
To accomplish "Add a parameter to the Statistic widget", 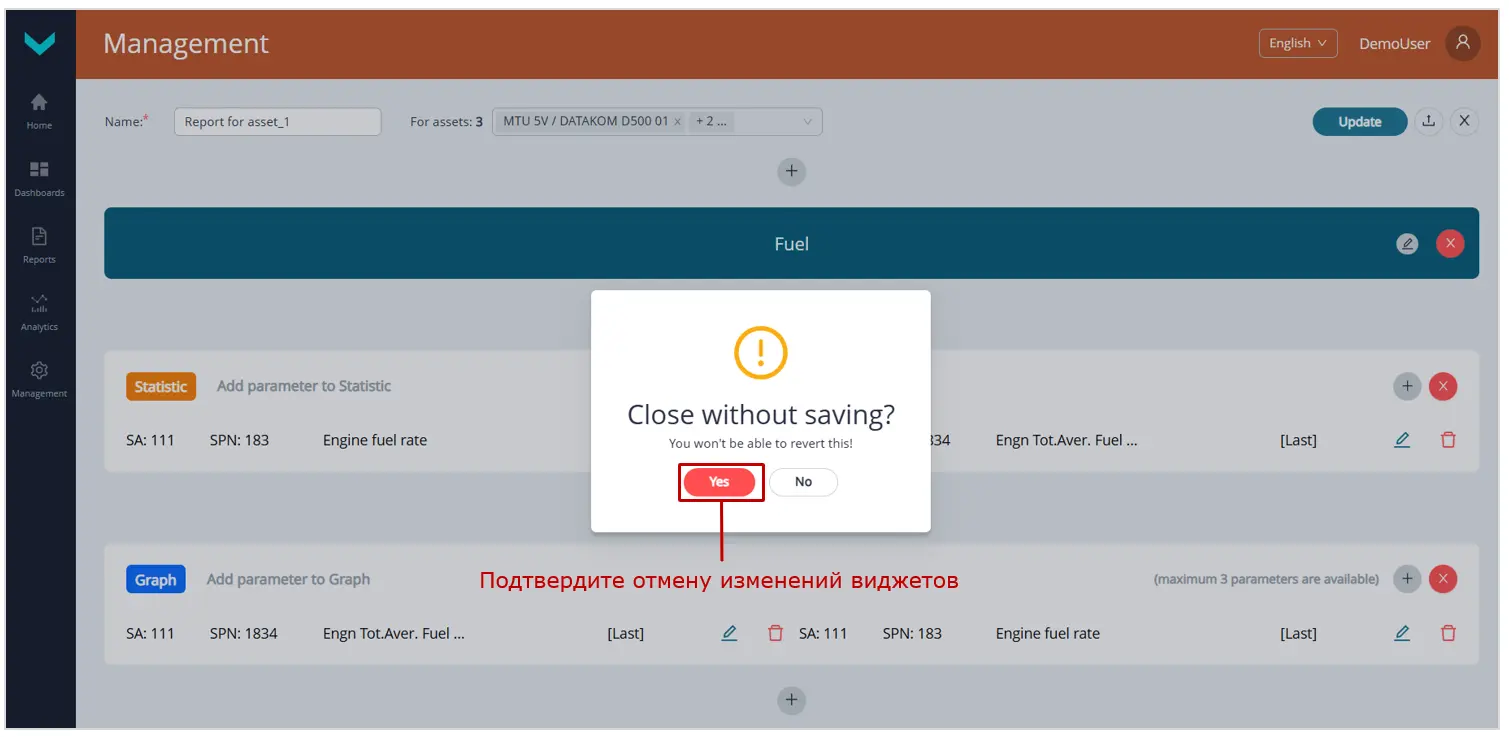I will pos(1407,386).
